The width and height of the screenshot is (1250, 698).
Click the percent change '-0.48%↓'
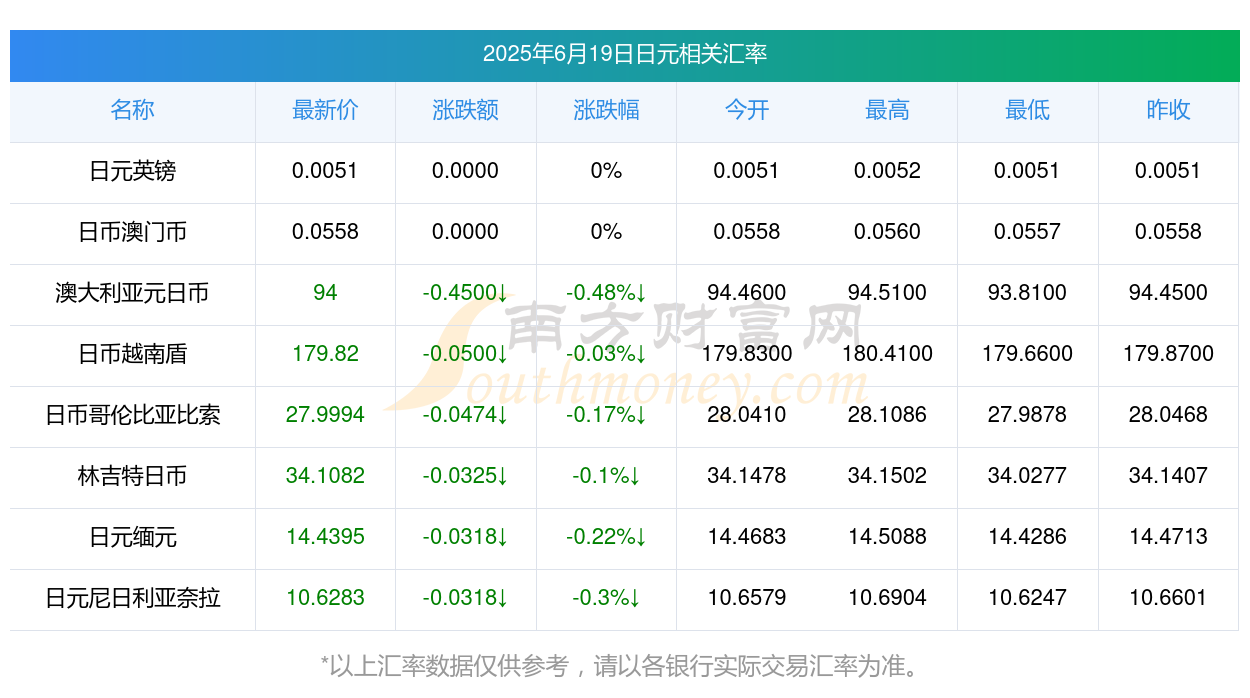606,293
